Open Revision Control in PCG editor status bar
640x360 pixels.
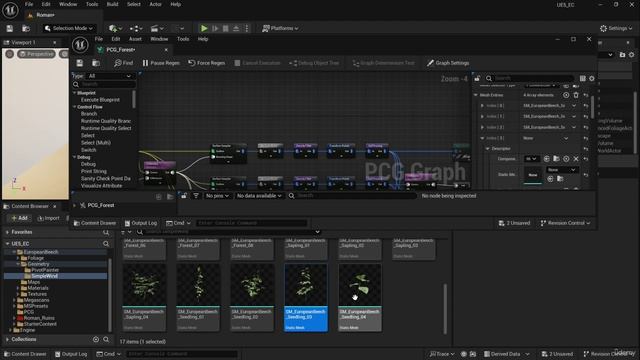coord(565,223)
